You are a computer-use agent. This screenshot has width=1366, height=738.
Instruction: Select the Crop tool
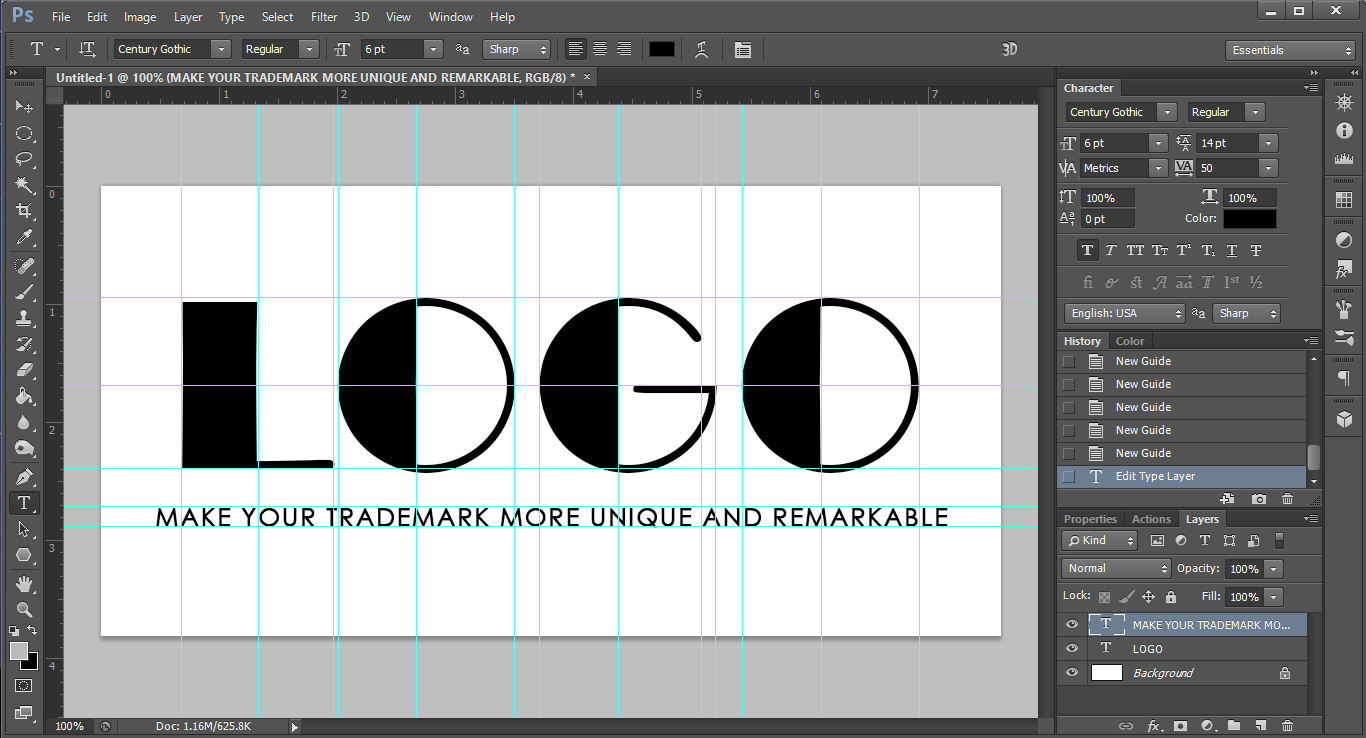24,211
